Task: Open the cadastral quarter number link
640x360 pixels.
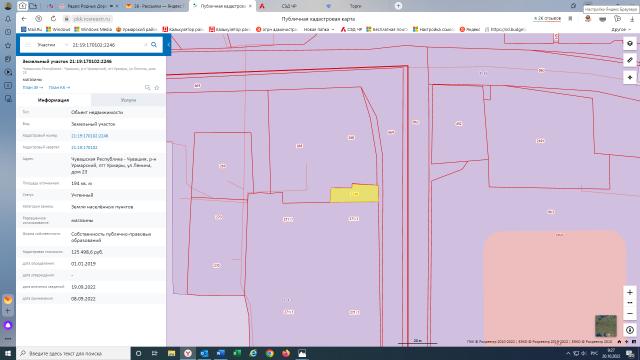Action: pos(84,147)
